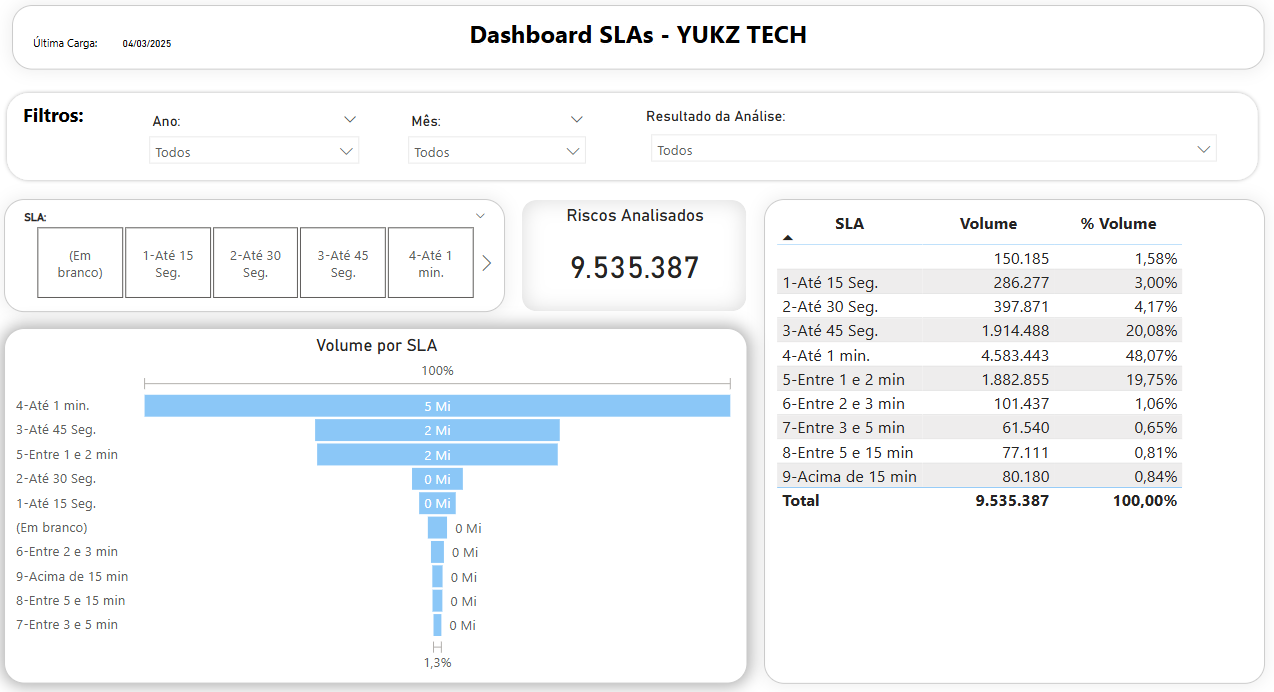The height and width of the screenshot is (692, 1274).
Task: Click table row 1-Até 15 Seg.
Action: pyautogui.click(x=979, y=282)
